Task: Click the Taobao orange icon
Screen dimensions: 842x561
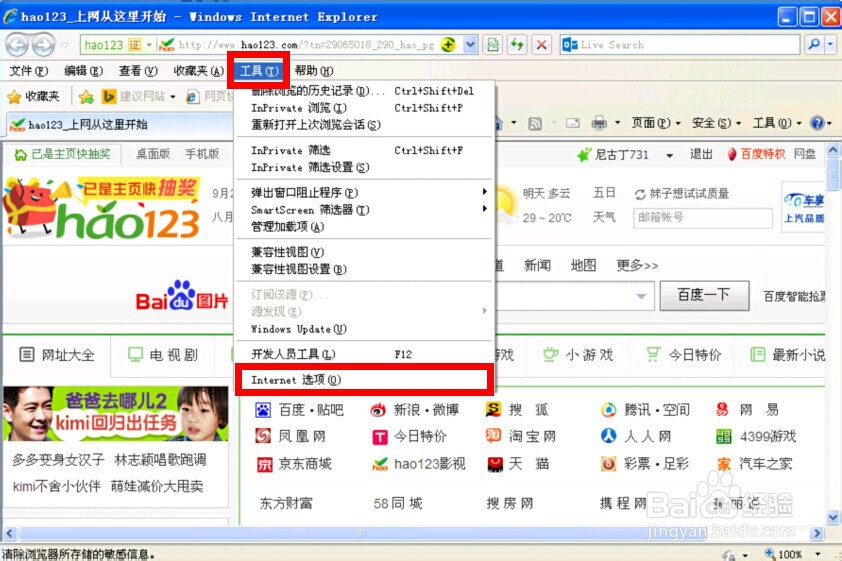Action: point(493,436)
